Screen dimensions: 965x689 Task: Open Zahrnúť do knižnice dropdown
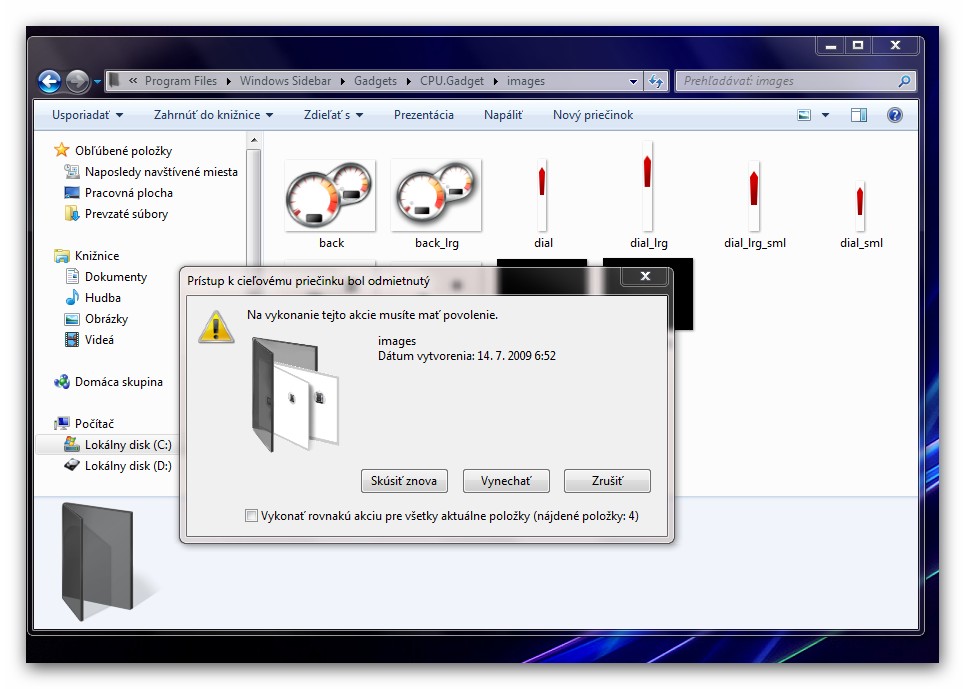(213, 115)
